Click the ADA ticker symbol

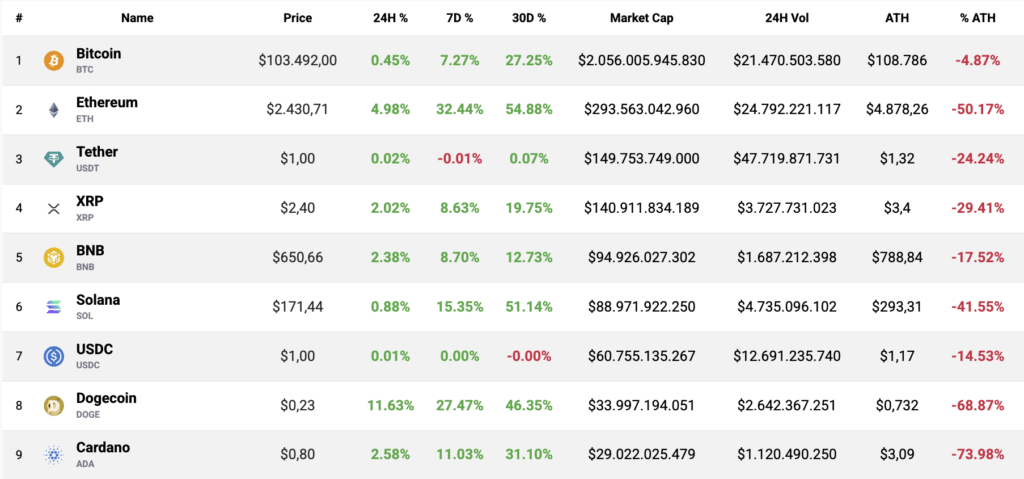[x=84, y=463]
